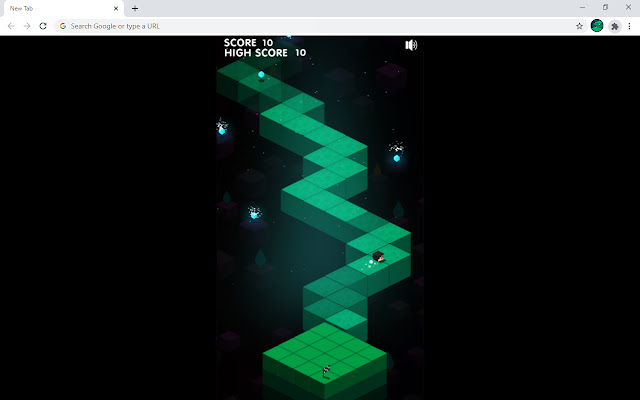Click the small figure on the starting platform
Screen dimensions: 640x400
[x=326, y=371]
